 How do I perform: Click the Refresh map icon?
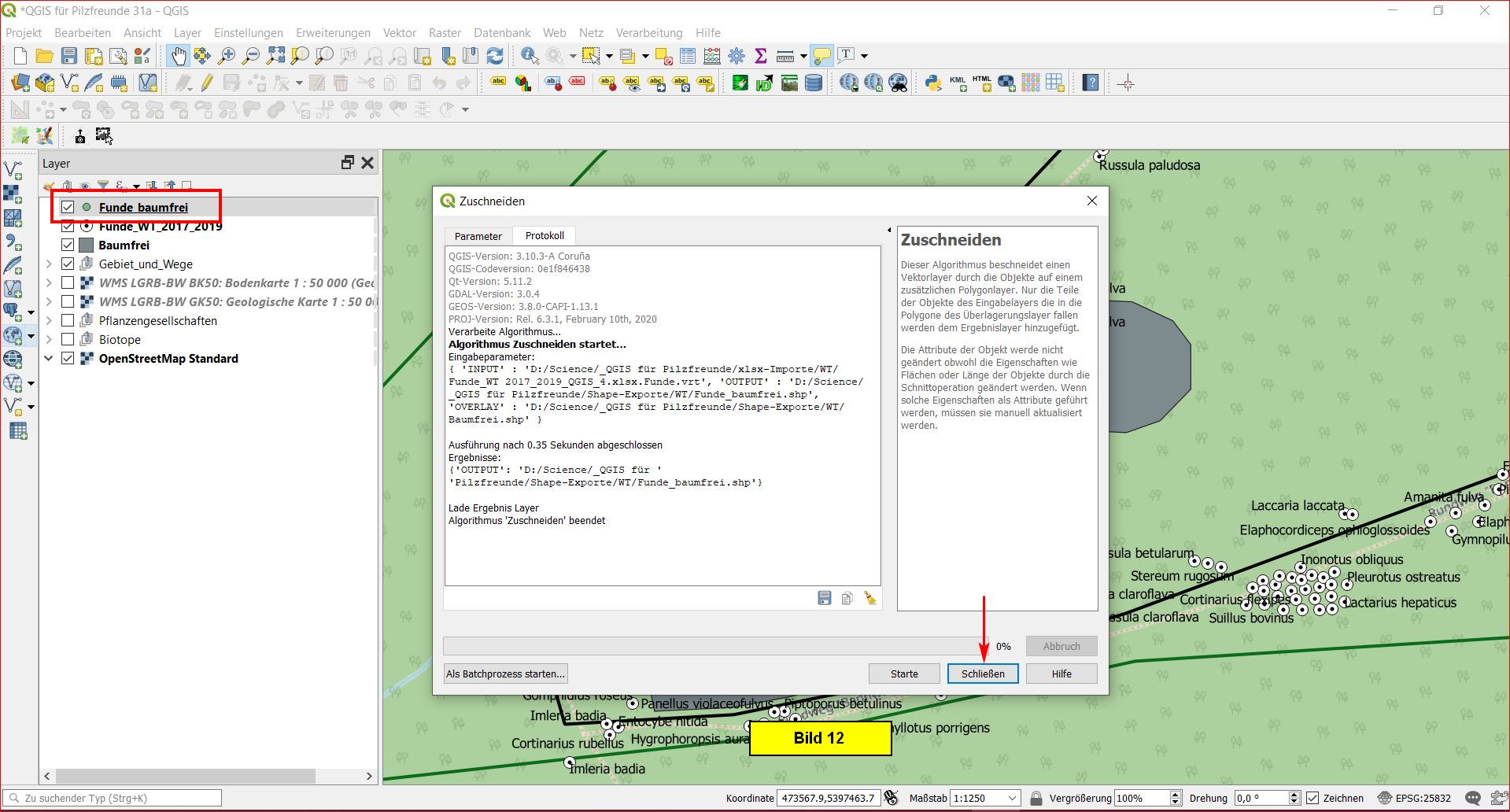point(495,56)
